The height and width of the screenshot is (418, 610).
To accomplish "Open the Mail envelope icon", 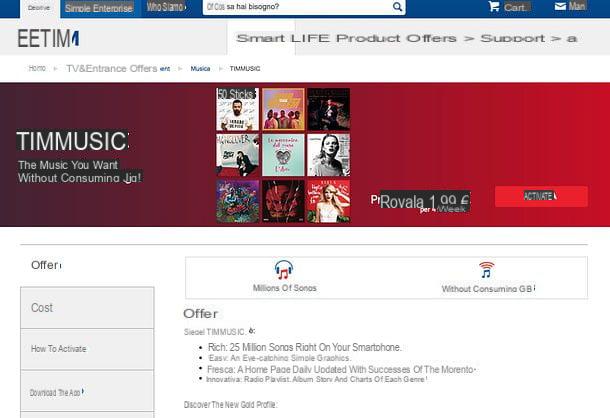I will tap(560, 6).
